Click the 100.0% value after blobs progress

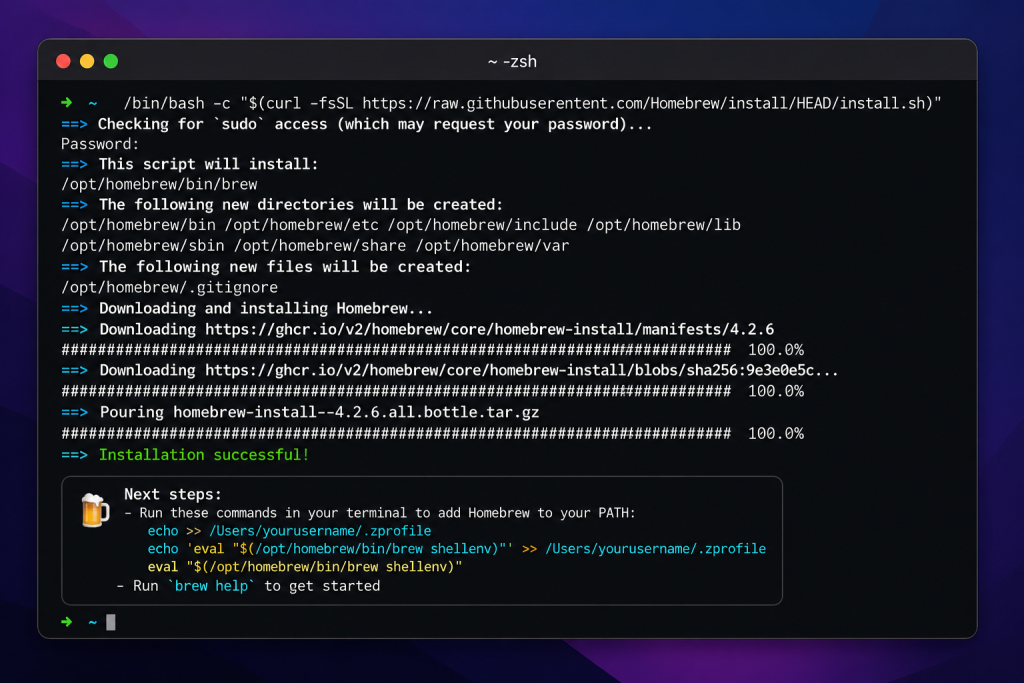coord(776,391)
